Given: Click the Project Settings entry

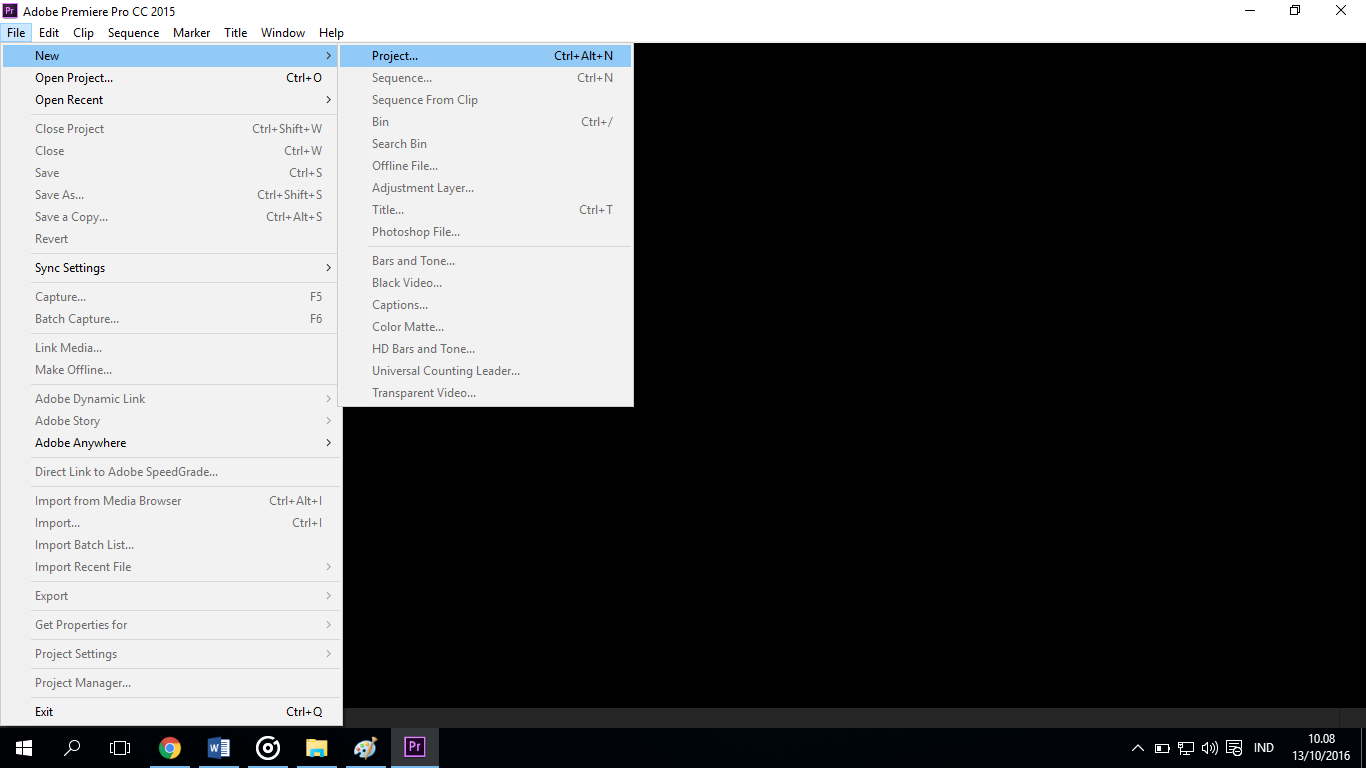Looking at the screenshot, I should (172, 654).
